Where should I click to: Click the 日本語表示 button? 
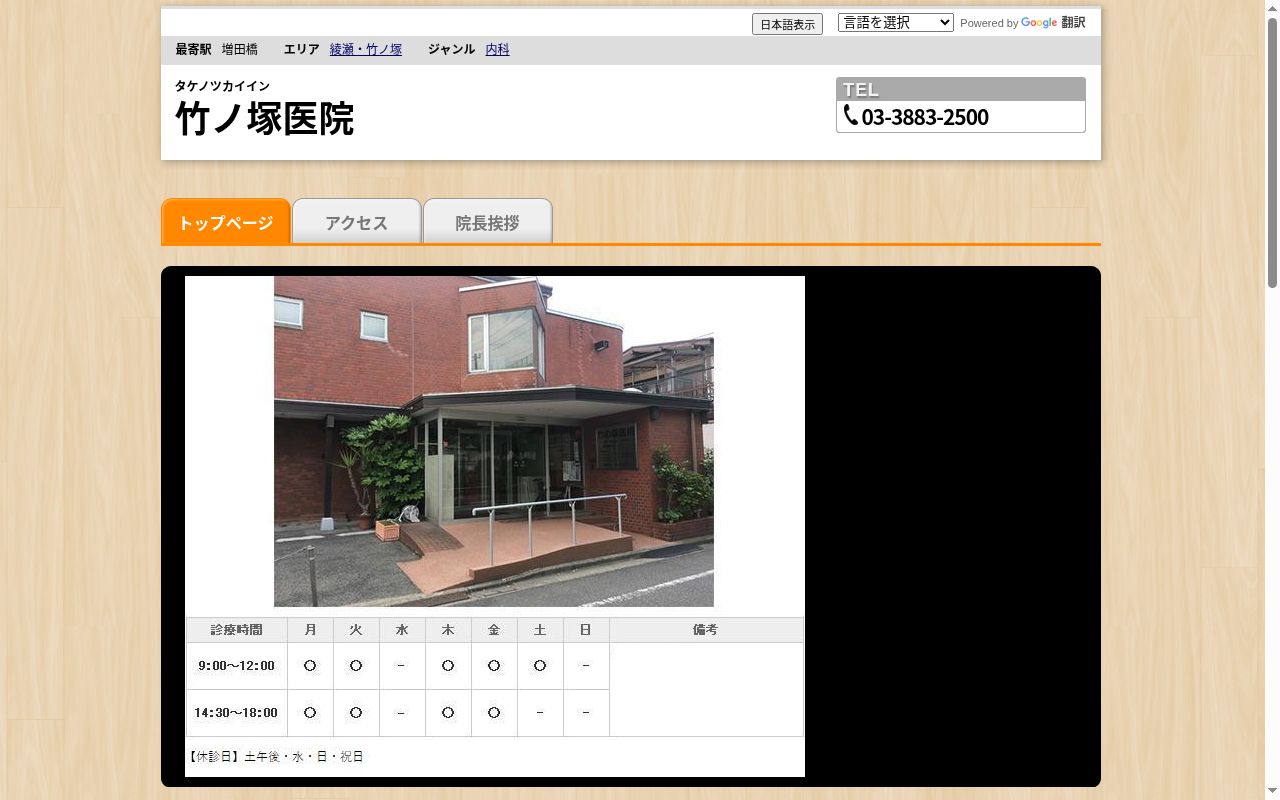coord(787,24)
